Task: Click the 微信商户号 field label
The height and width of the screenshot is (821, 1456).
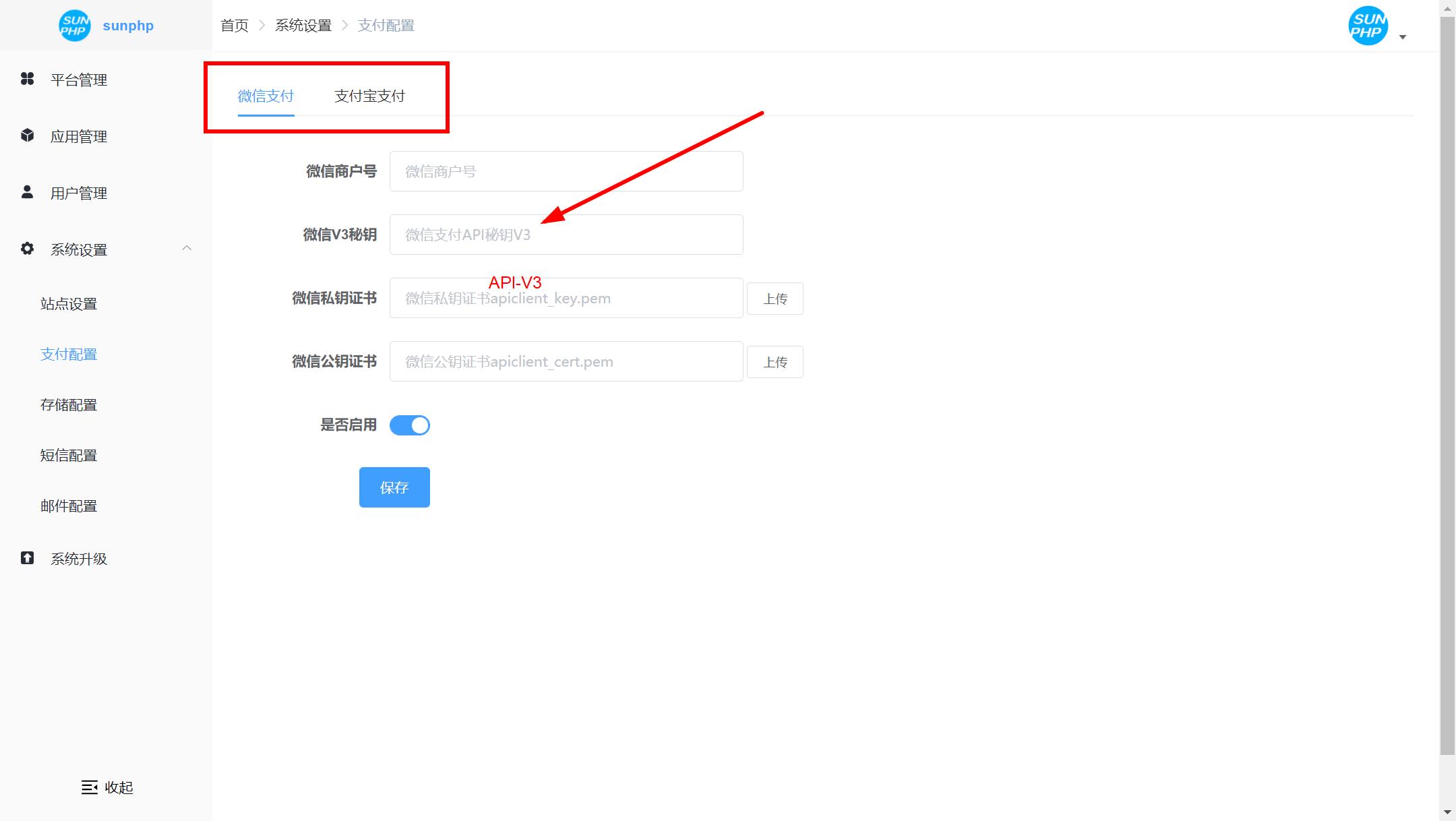Action: coord(341,171)
